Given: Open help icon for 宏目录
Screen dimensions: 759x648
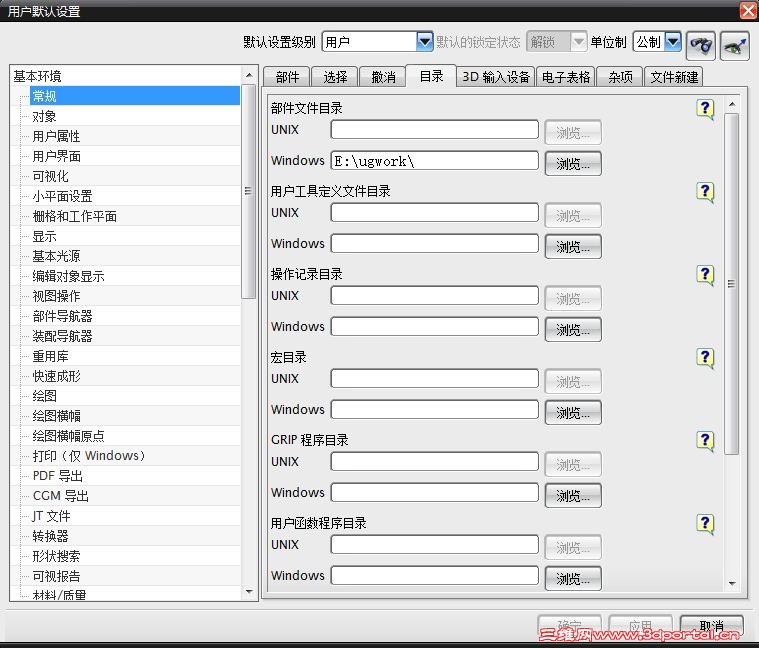Looking at the screenshot, I should [x=705, y=359].
